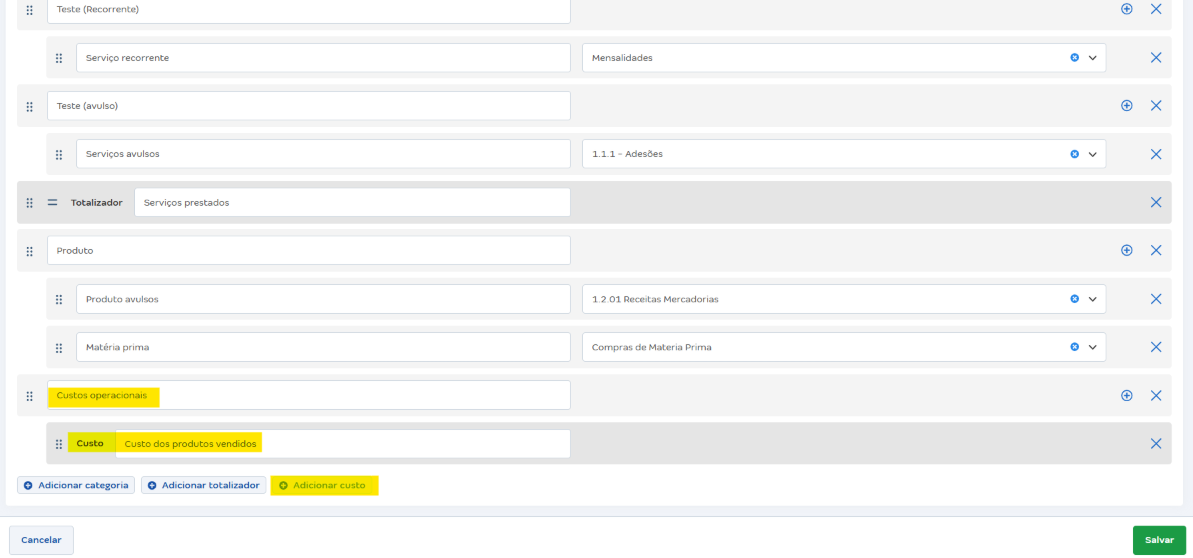Click drag handle of Totalizador row

click(30, 202)
